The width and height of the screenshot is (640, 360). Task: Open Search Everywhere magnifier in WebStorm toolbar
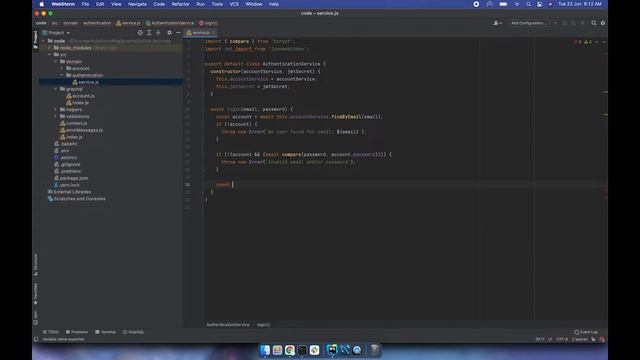(593, 23)
